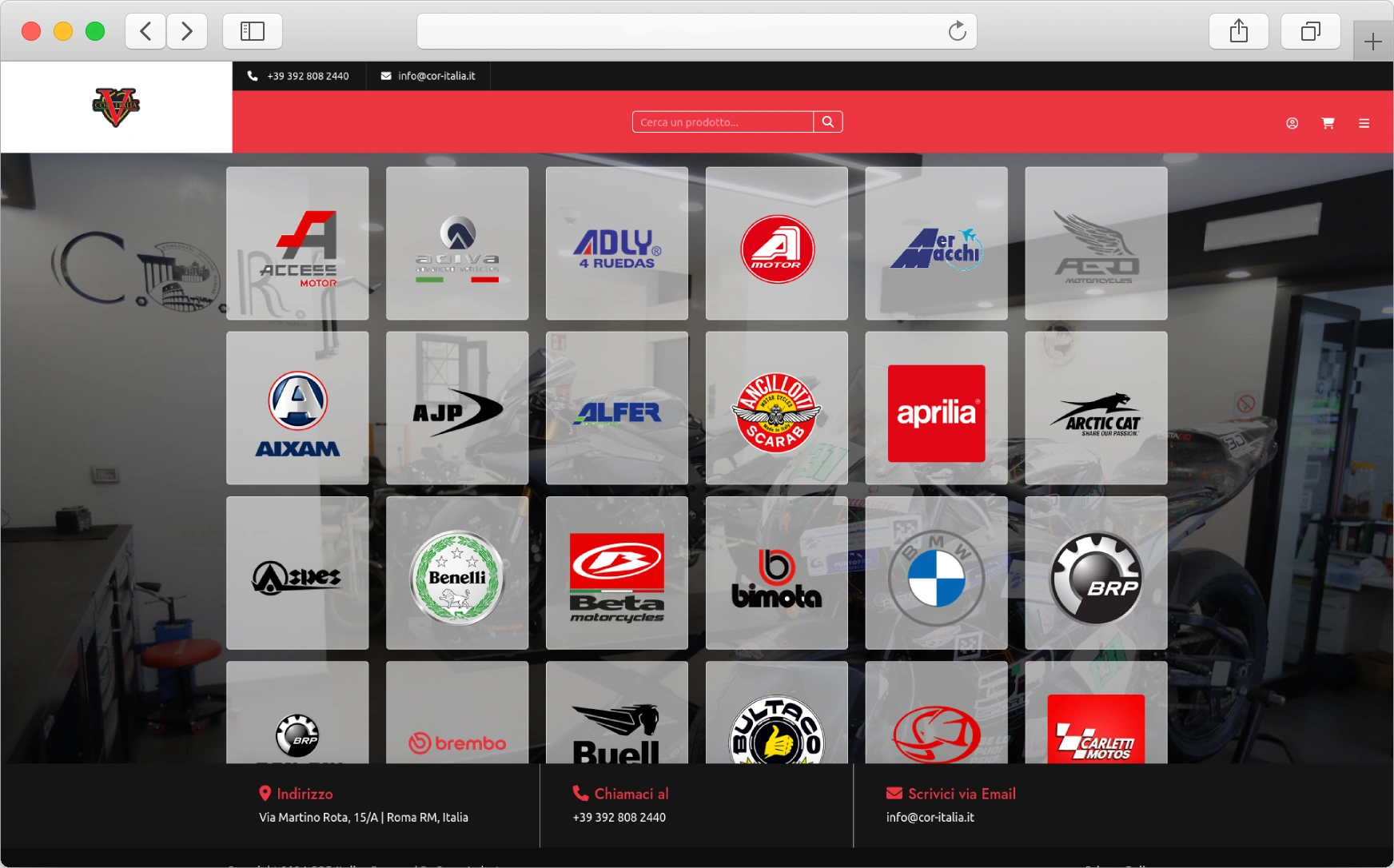Open the Ancillotti Scarab brand tile
The width and height of the screenshot is (1394, 868).
(x=777, y=408)
